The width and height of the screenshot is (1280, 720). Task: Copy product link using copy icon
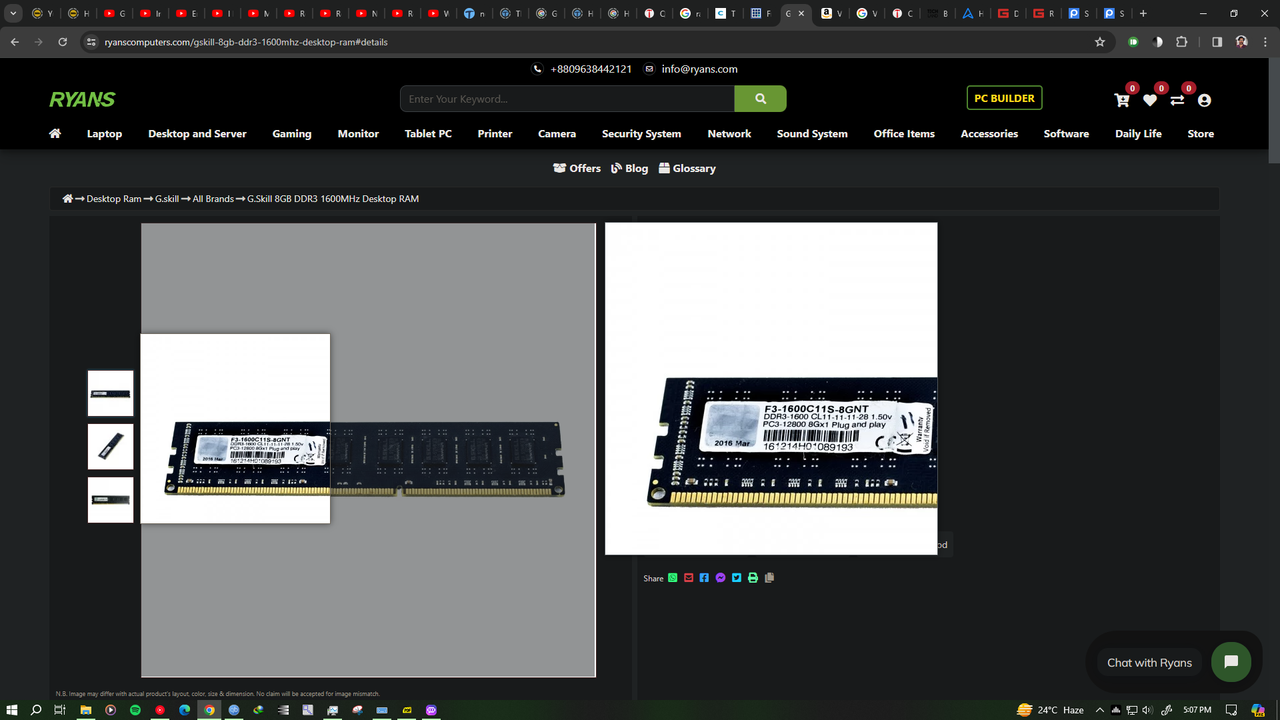coord(769,578)
